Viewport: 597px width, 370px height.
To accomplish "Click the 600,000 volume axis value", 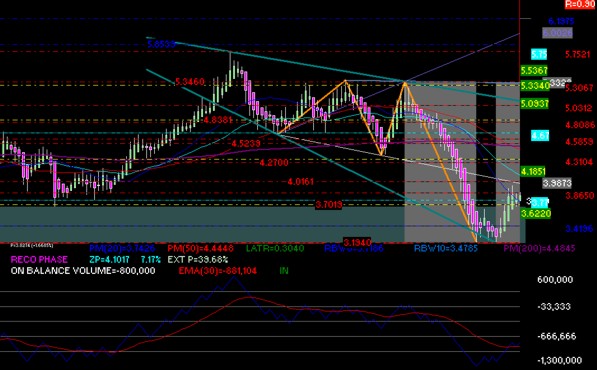I will [555, 280].
